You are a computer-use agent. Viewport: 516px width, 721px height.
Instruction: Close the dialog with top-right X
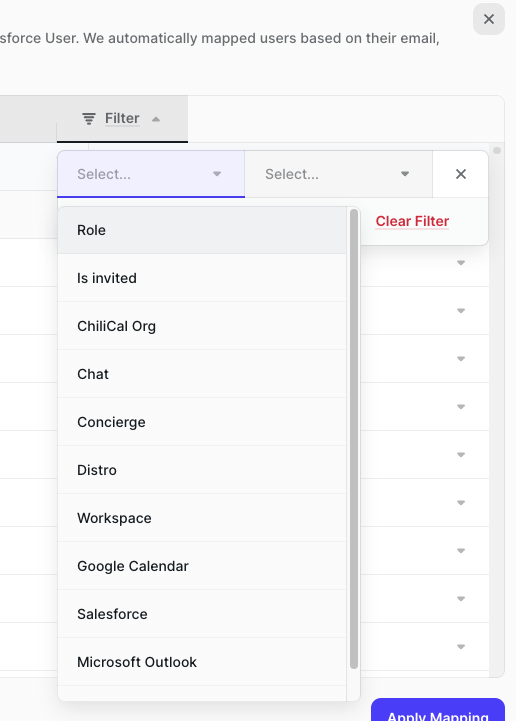pos(488,19)
